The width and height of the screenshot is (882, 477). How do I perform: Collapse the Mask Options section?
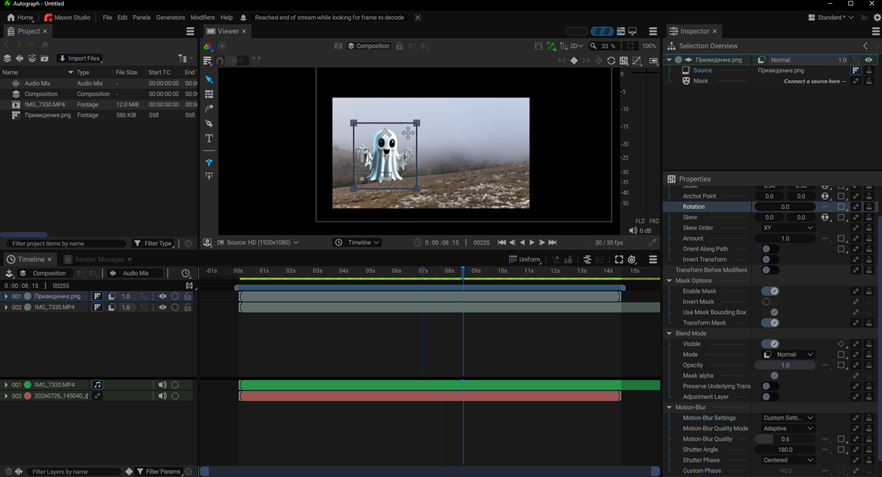tap(669, 281)
